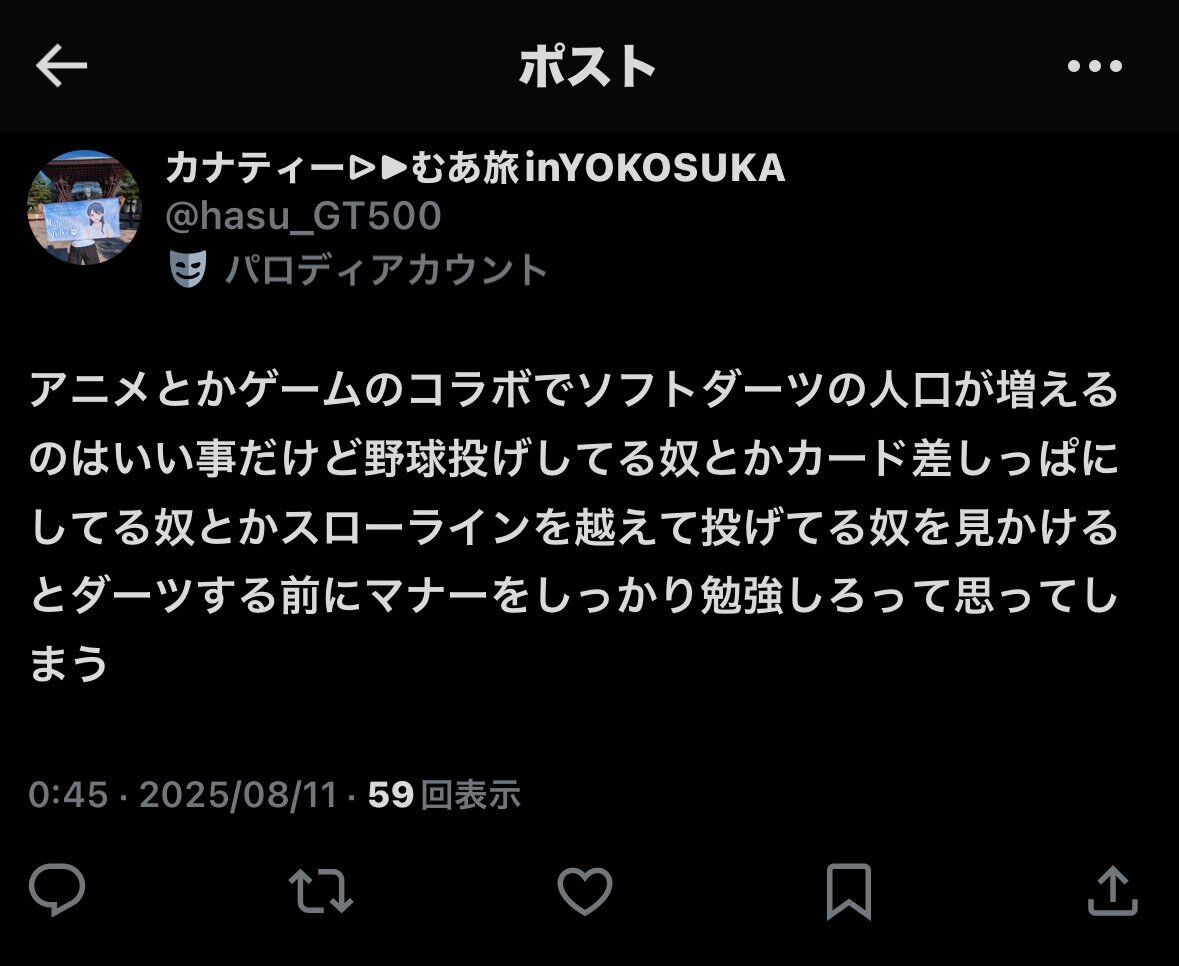
Task: Click the ポスト header title
Action: [587, 65]
